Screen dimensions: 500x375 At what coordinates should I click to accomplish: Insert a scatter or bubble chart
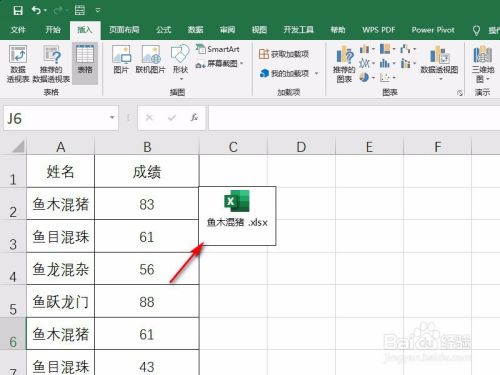(x=387, y=77)
